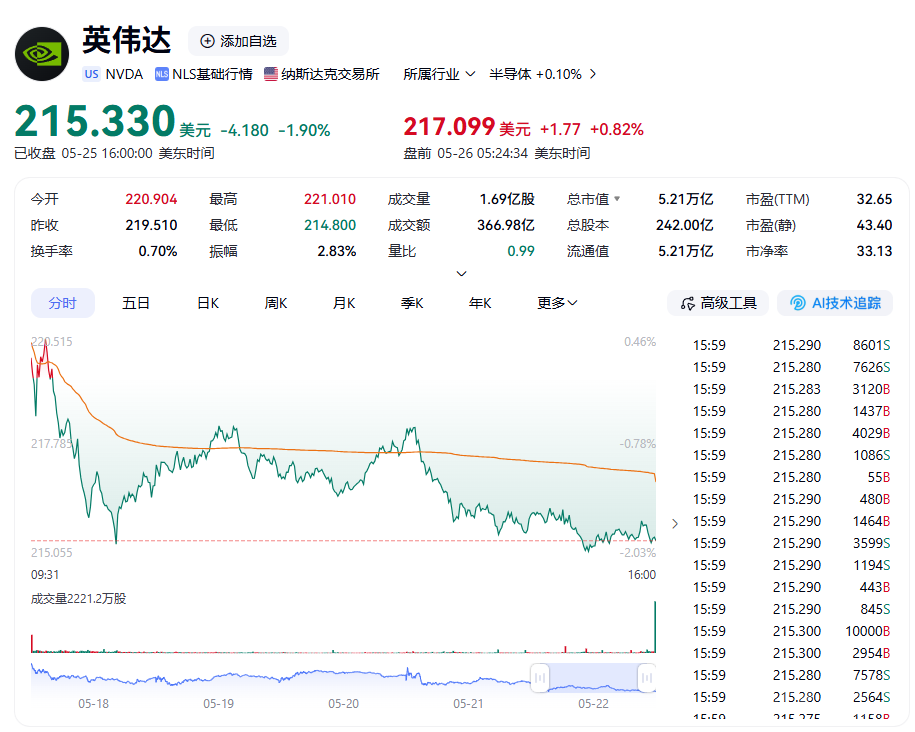
Task: Click the 05-20 date on the mini timeline
Action: click(343, 703)
